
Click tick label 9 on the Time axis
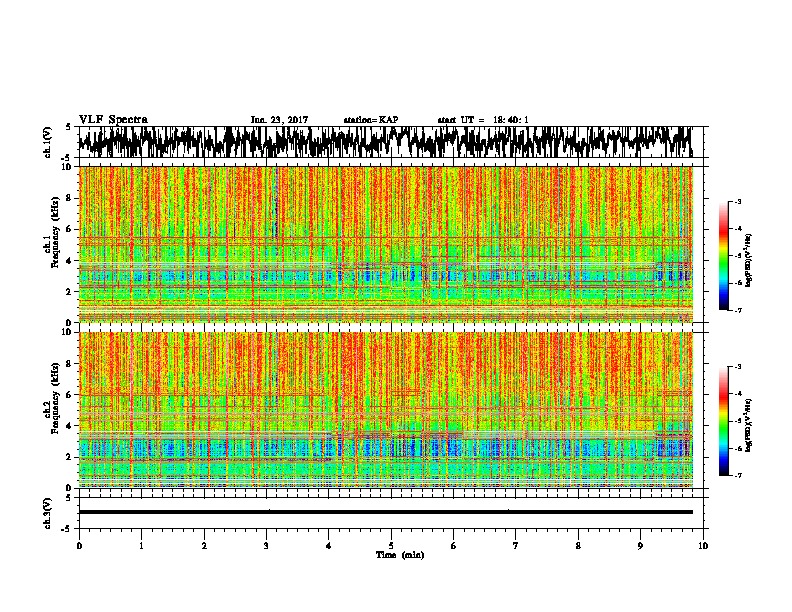click(640, 546)
